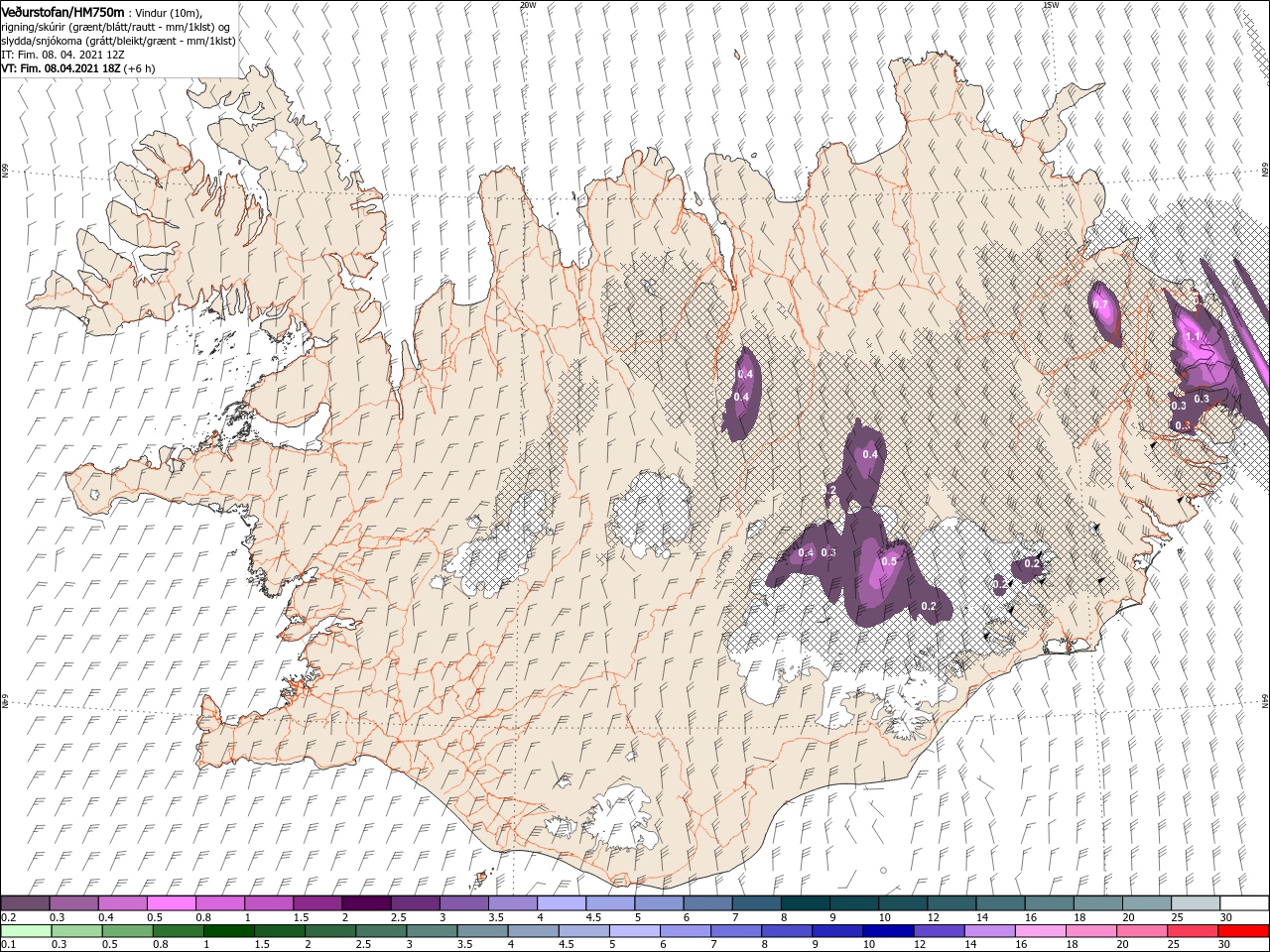Click the 20W longitude label

click(x=528, y=5)
